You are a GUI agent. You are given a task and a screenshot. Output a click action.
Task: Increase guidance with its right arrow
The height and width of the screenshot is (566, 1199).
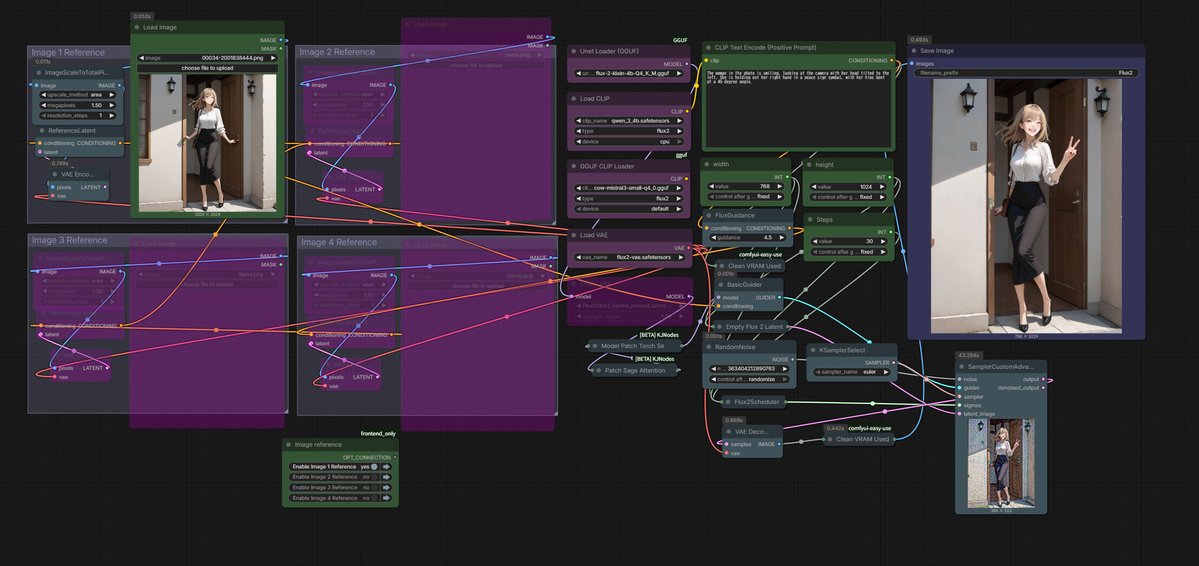click(780, 238)
